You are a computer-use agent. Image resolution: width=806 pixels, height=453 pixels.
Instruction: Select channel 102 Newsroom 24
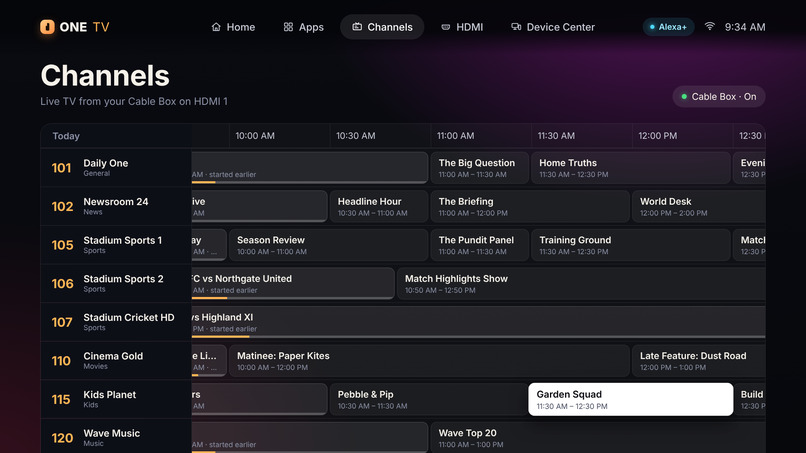click(116, 206)
